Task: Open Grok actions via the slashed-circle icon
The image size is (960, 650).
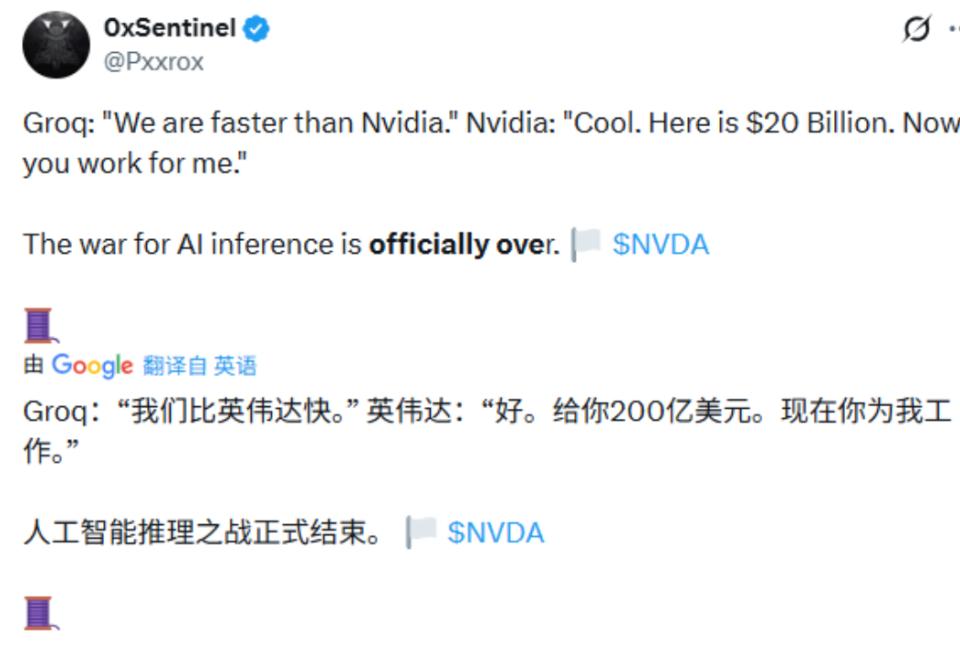Action: [916, 29]
